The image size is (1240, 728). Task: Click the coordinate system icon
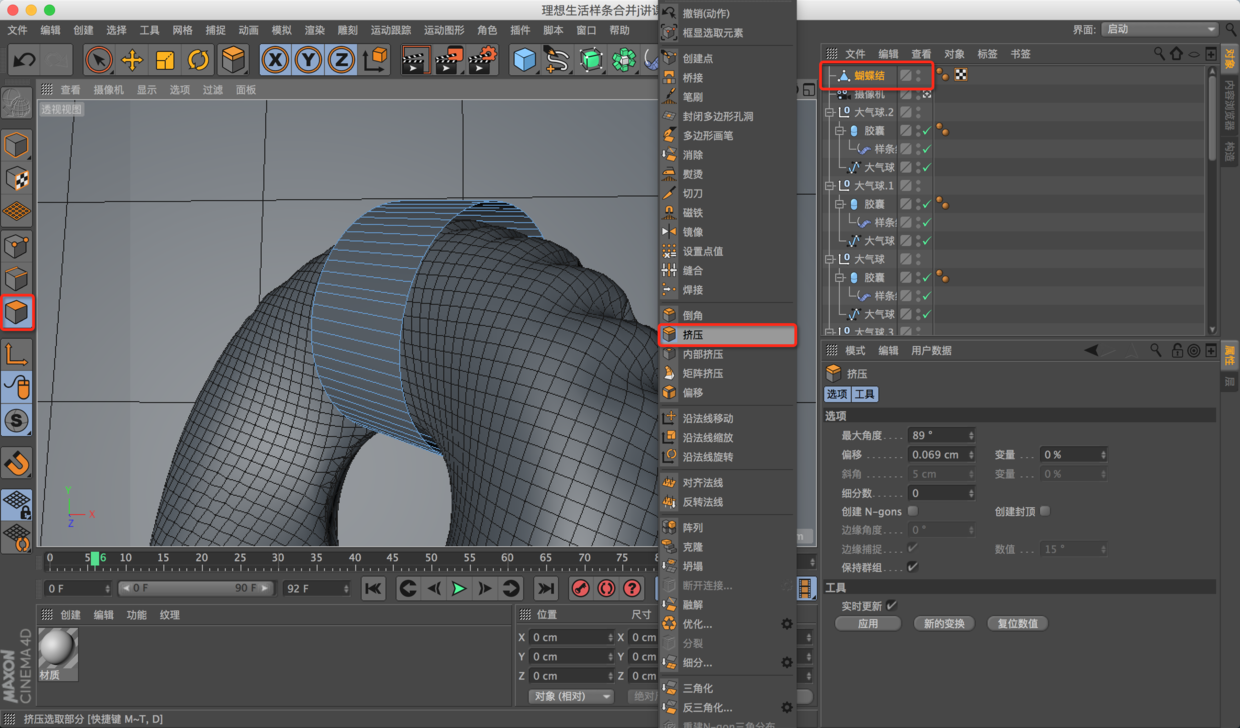(x=375, y=60)
